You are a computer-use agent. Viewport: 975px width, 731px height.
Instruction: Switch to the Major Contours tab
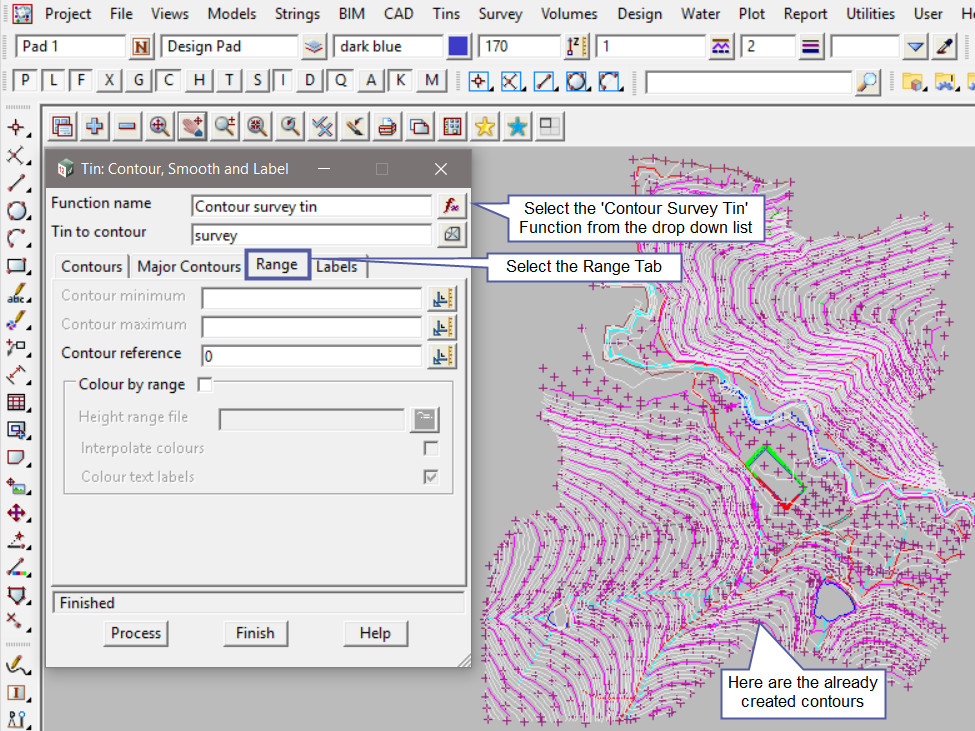(x=188, y=267)
